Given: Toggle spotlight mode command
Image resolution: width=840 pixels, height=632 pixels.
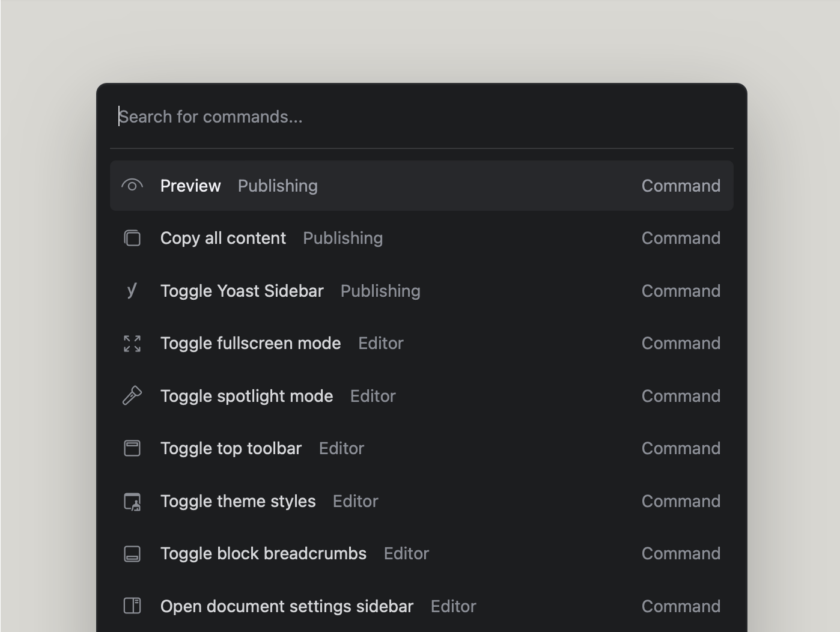Looking at the screenshot, I should (422, 396).
